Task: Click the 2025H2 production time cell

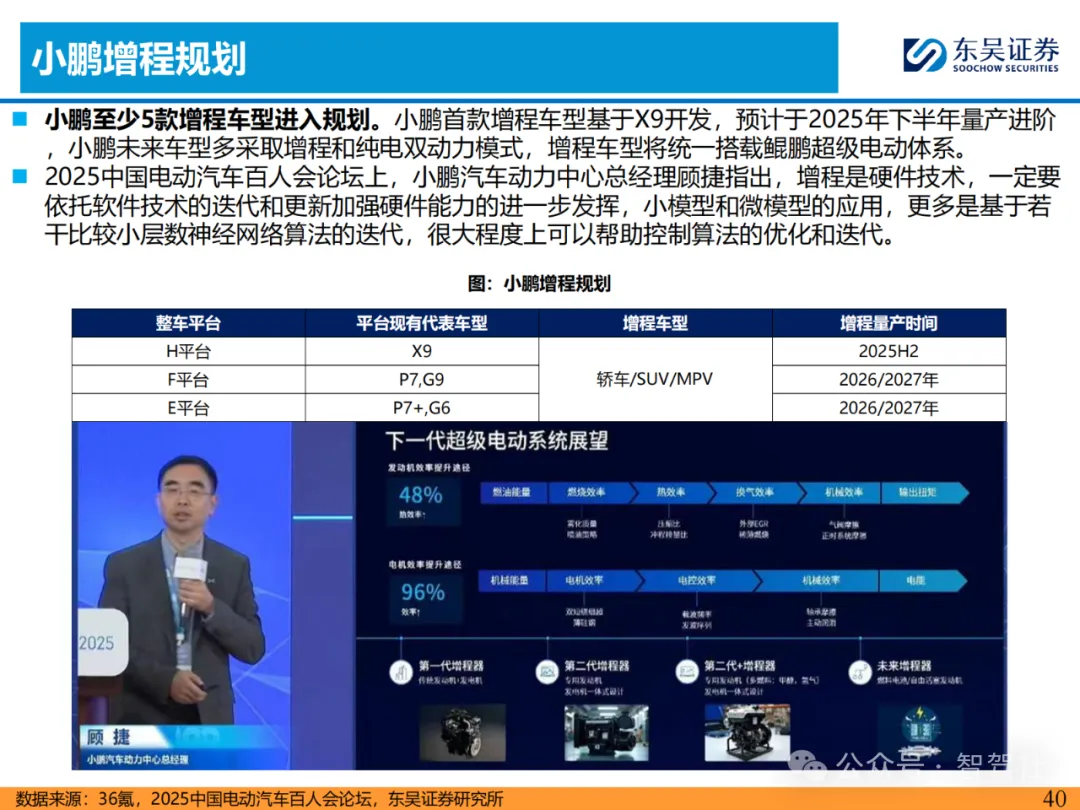Action: [x=889, y=351]
